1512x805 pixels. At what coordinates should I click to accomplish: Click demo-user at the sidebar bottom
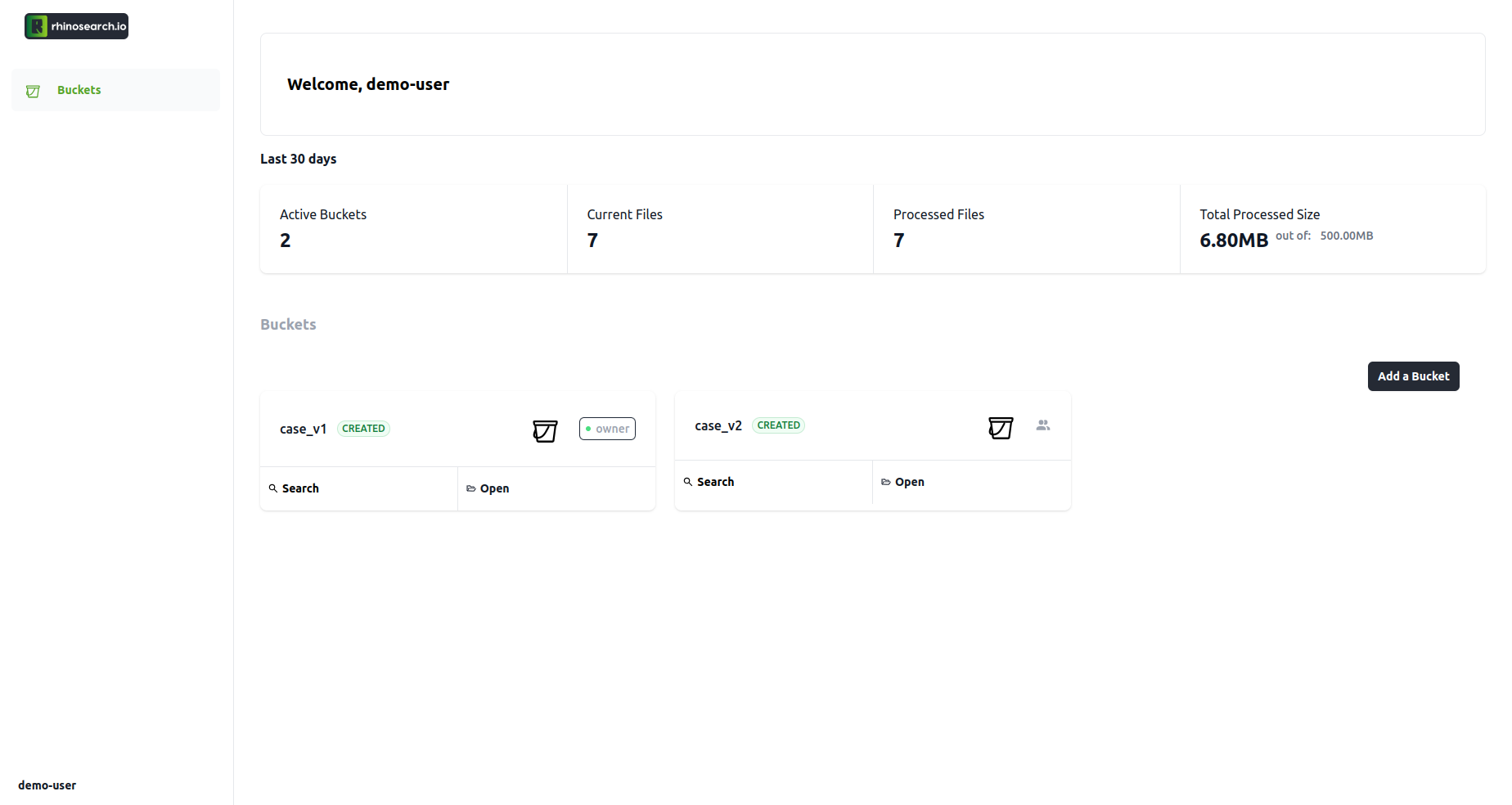click(x=47, y=785)
